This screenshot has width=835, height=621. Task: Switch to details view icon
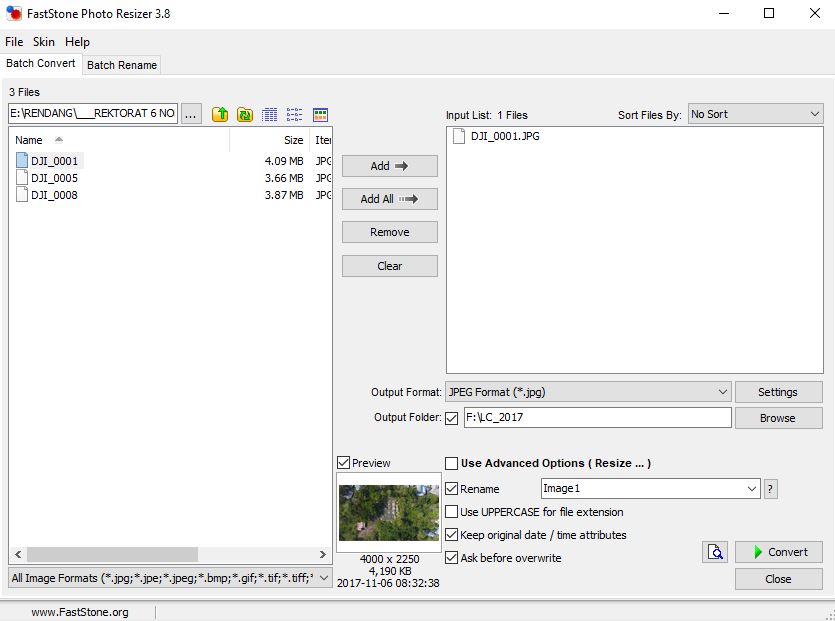[270, 114]
